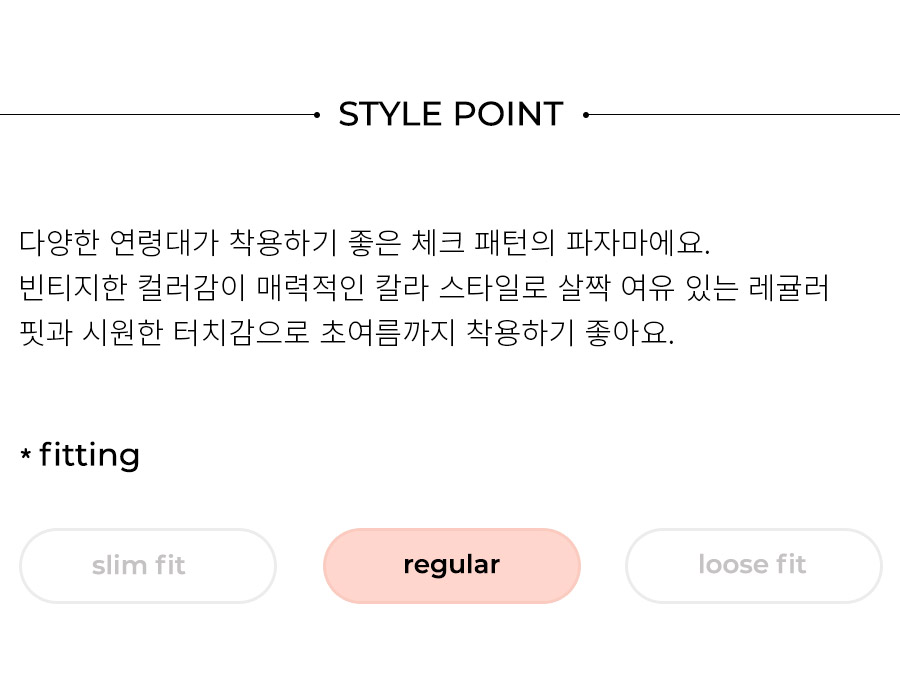Click the word 초여름까지 in last line

click(387, 333)
